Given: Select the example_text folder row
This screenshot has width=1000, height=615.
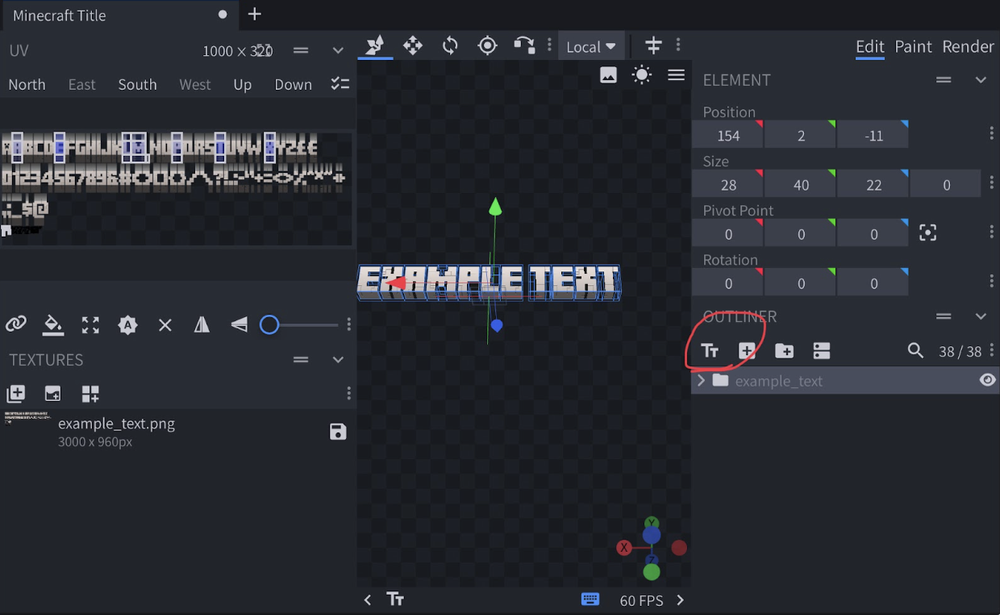Looking at the screenshot, I should pyautogui.click(x=845, y=381).
